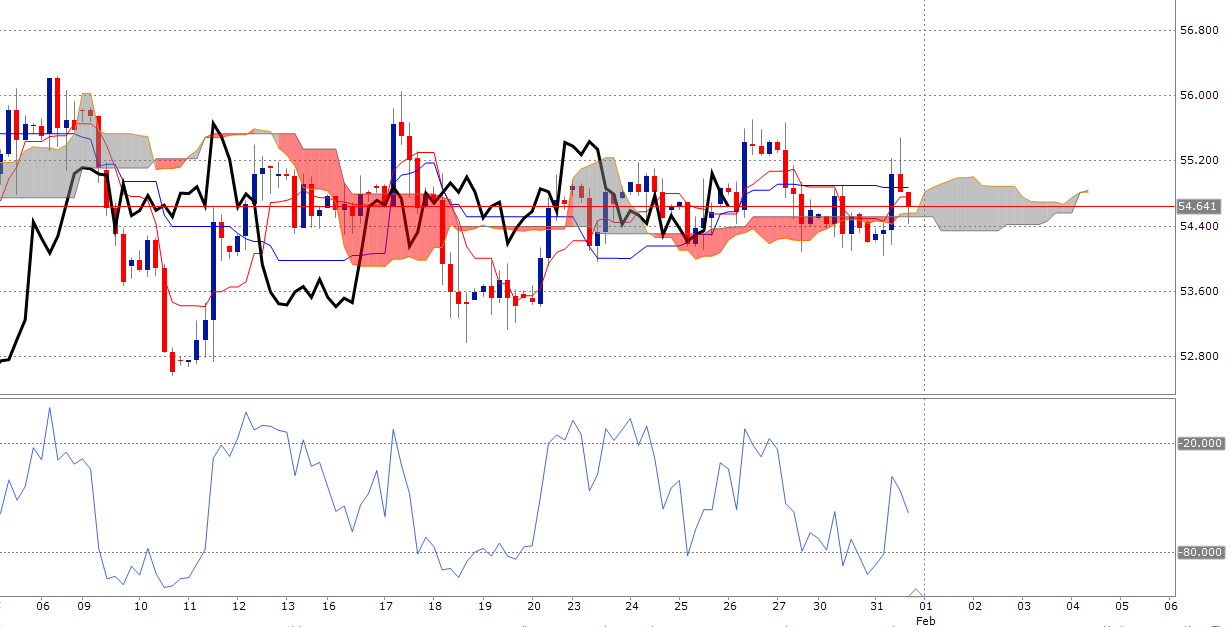This screenshot has width=1231, height=627.
Task: Click date label 16 on time axis
Action: (x=329, y=606)
